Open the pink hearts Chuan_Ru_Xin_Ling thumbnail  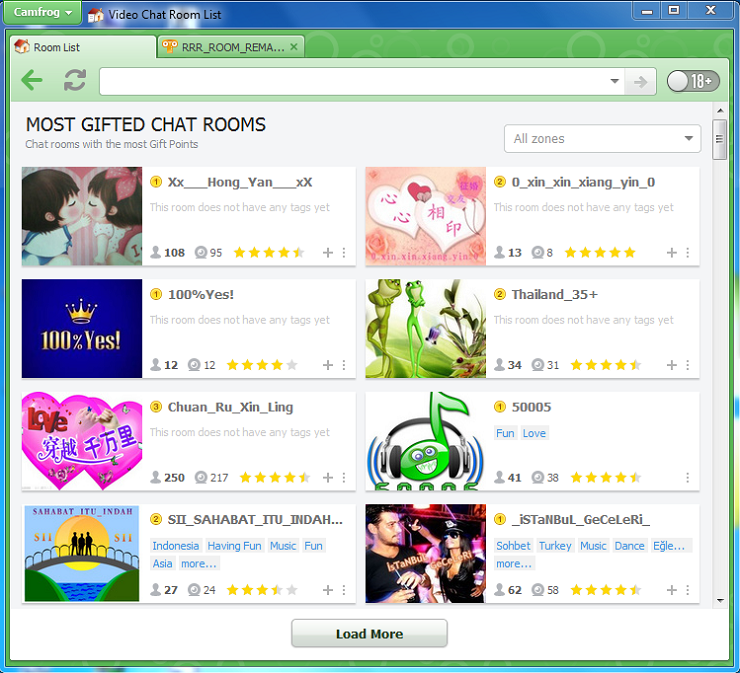click(x=82, y=441)
